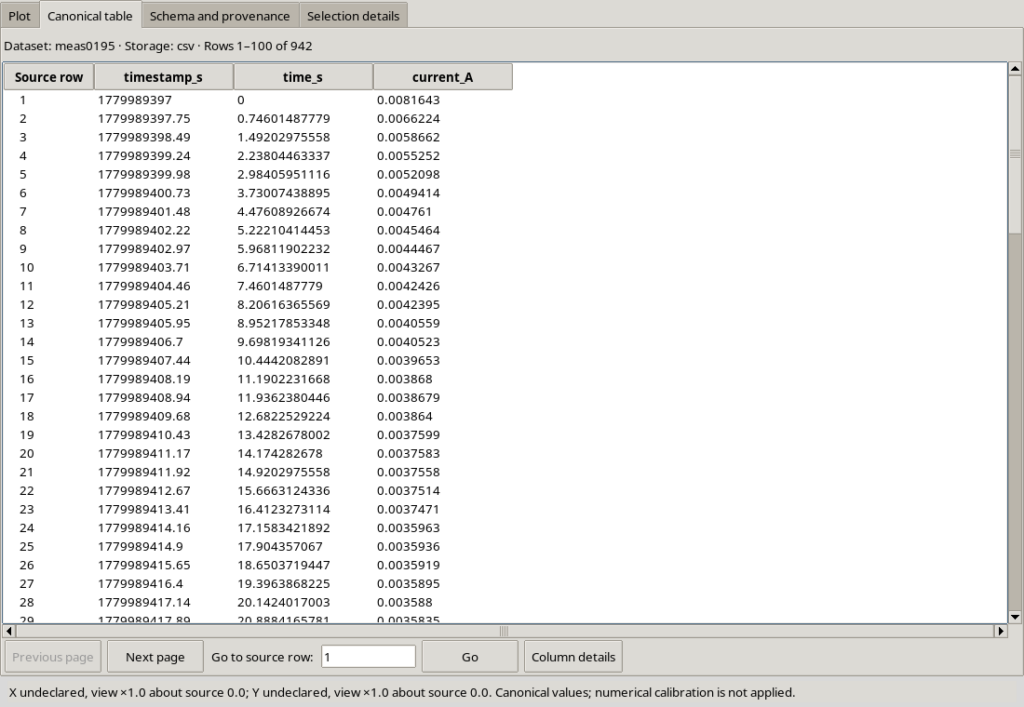
Task: Select timestamp 1779989410.43
Action: click(x=144, y=435)
